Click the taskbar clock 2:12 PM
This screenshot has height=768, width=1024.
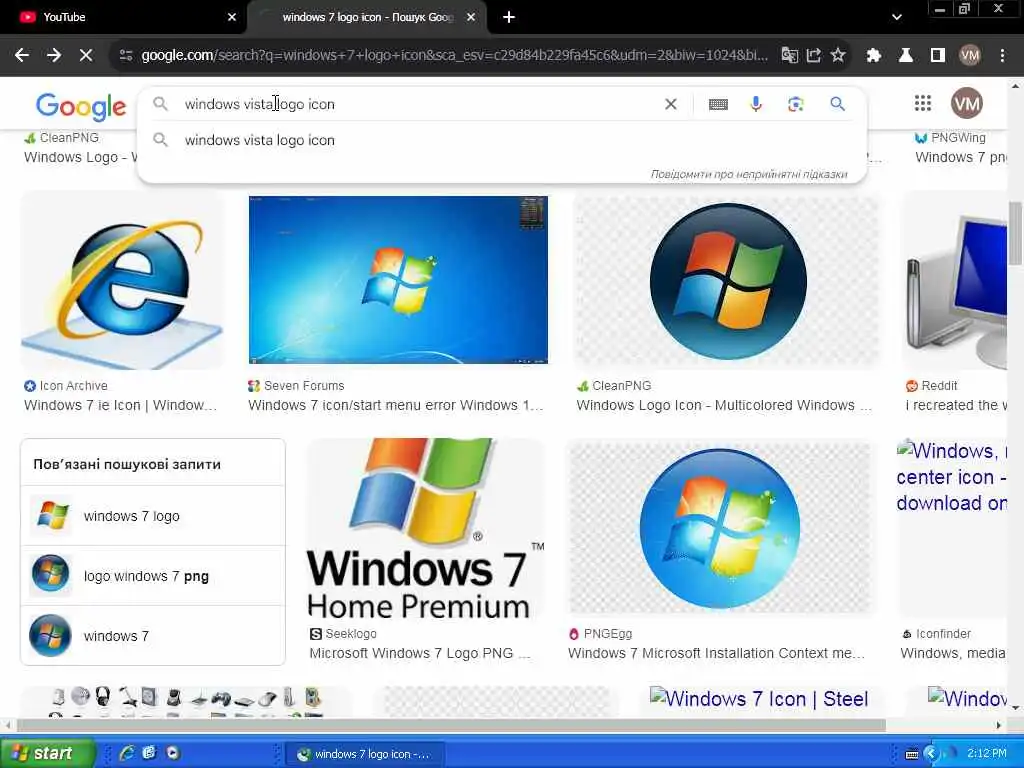tap(987, 754)
